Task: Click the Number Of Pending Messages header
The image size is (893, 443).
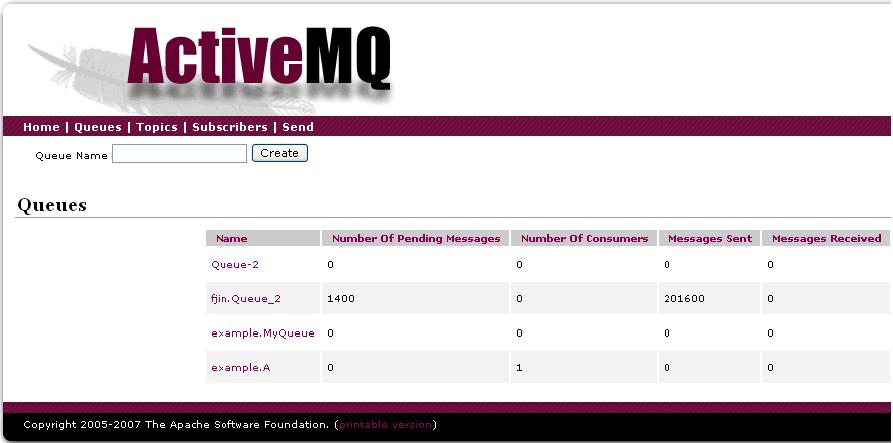Action: tap(416, 239)
